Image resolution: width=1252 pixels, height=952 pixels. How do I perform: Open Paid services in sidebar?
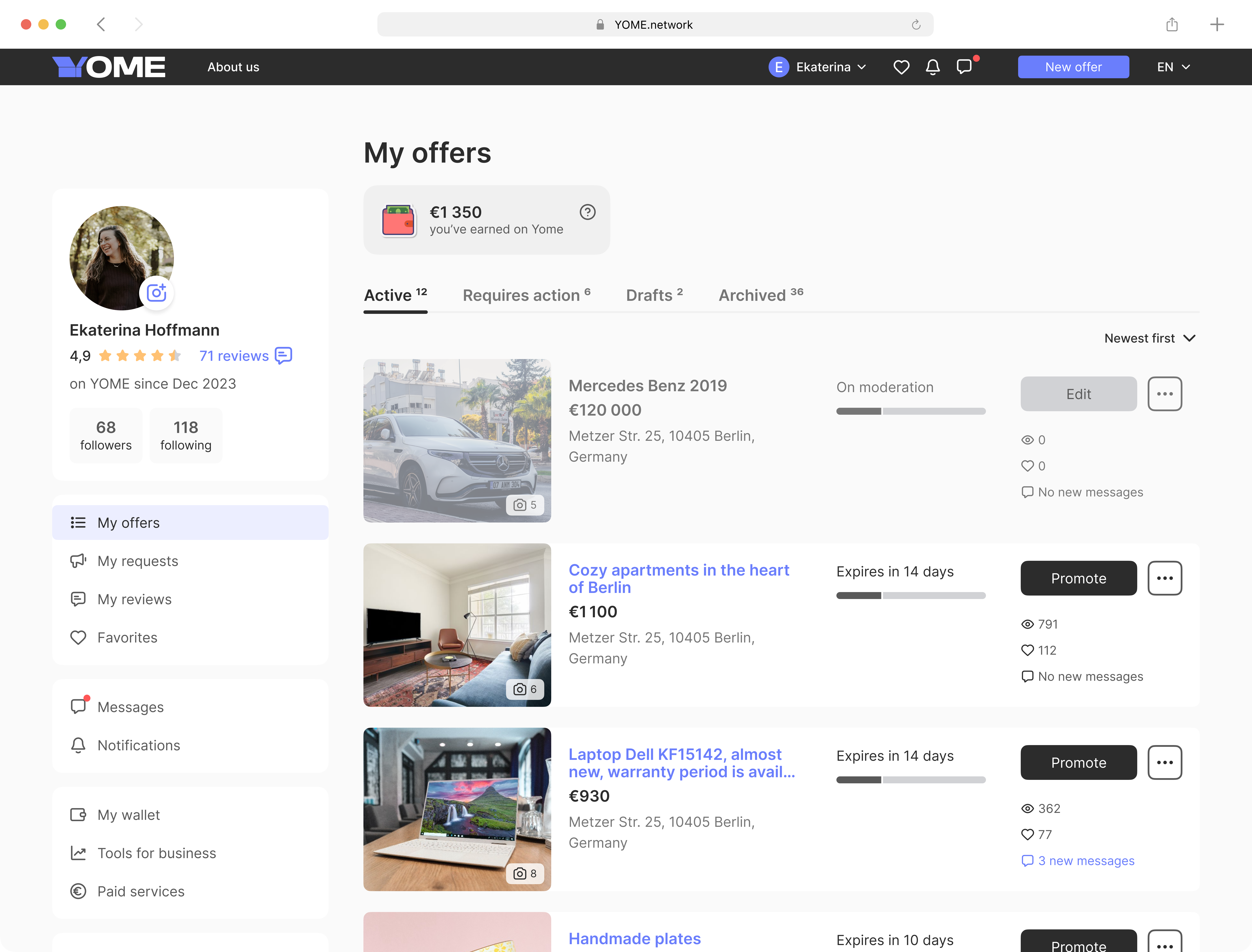[190, 891]
